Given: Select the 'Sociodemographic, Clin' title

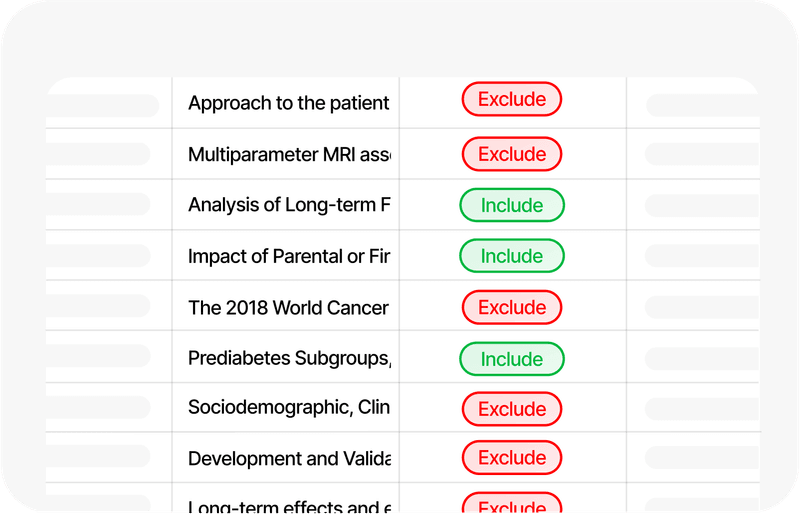Looking at the screenshot, I should (288, 407).
